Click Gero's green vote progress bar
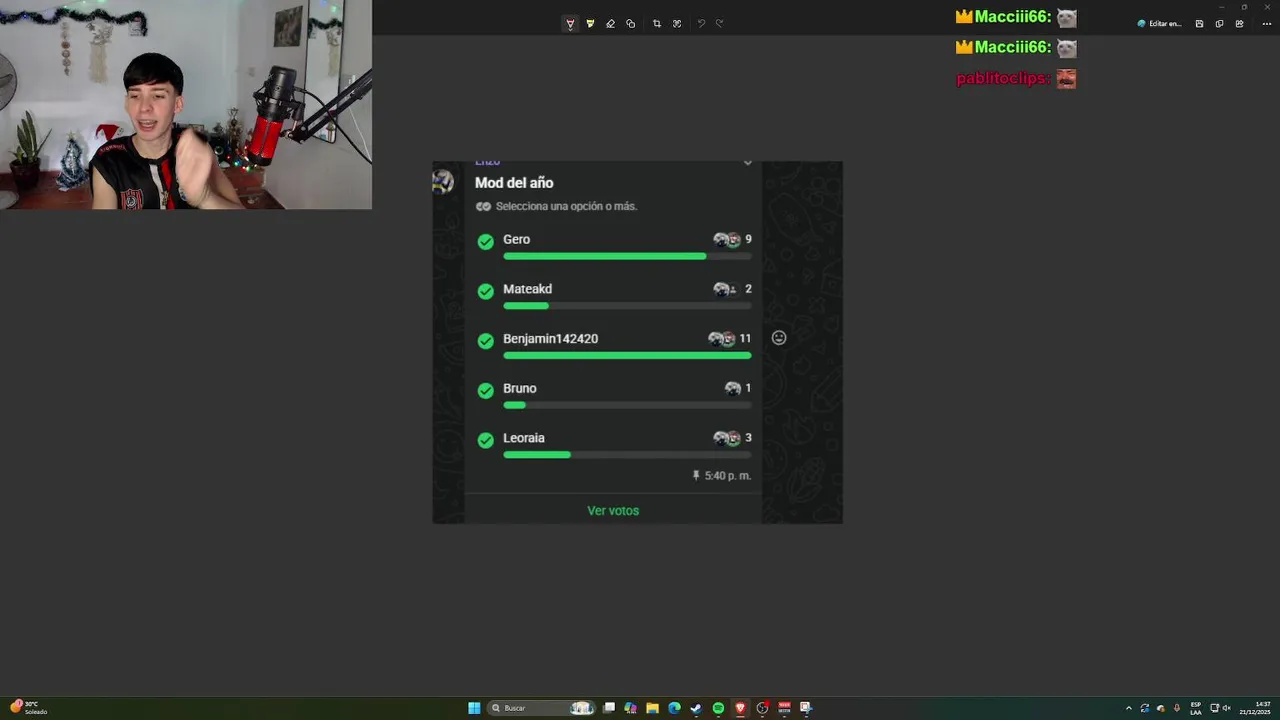The height and width of the screenshot is (720, 1280). [x=604, y=256]
